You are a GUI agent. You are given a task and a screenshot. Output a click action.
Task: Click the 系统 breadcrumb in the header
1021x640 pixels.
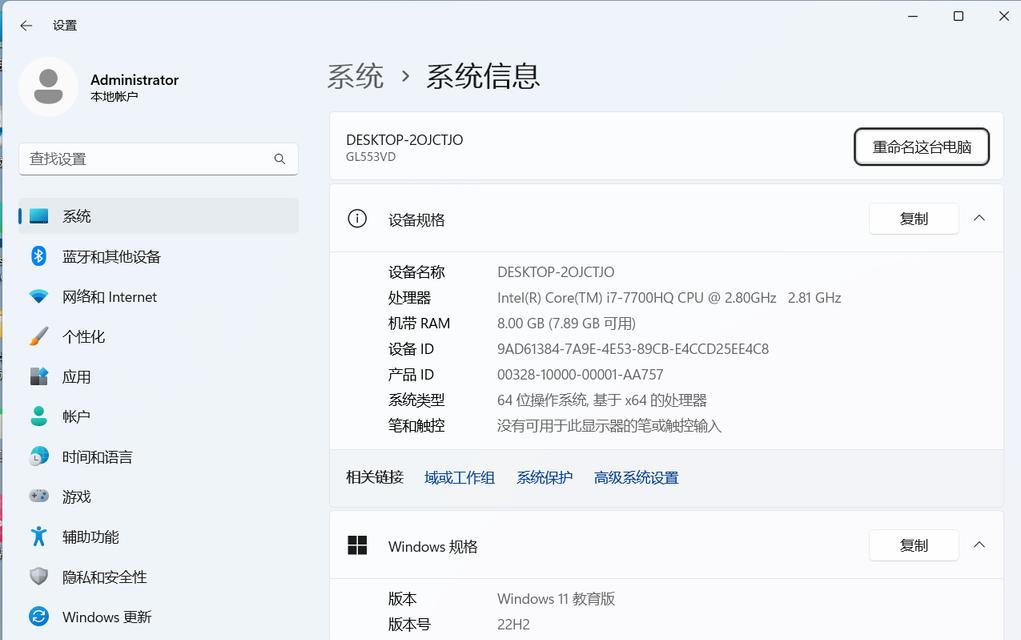[355, 76]
